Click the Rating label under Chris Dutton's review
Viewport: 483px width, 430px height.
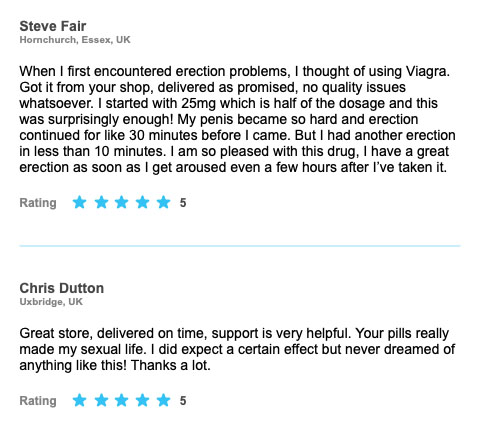coord(38,401)
